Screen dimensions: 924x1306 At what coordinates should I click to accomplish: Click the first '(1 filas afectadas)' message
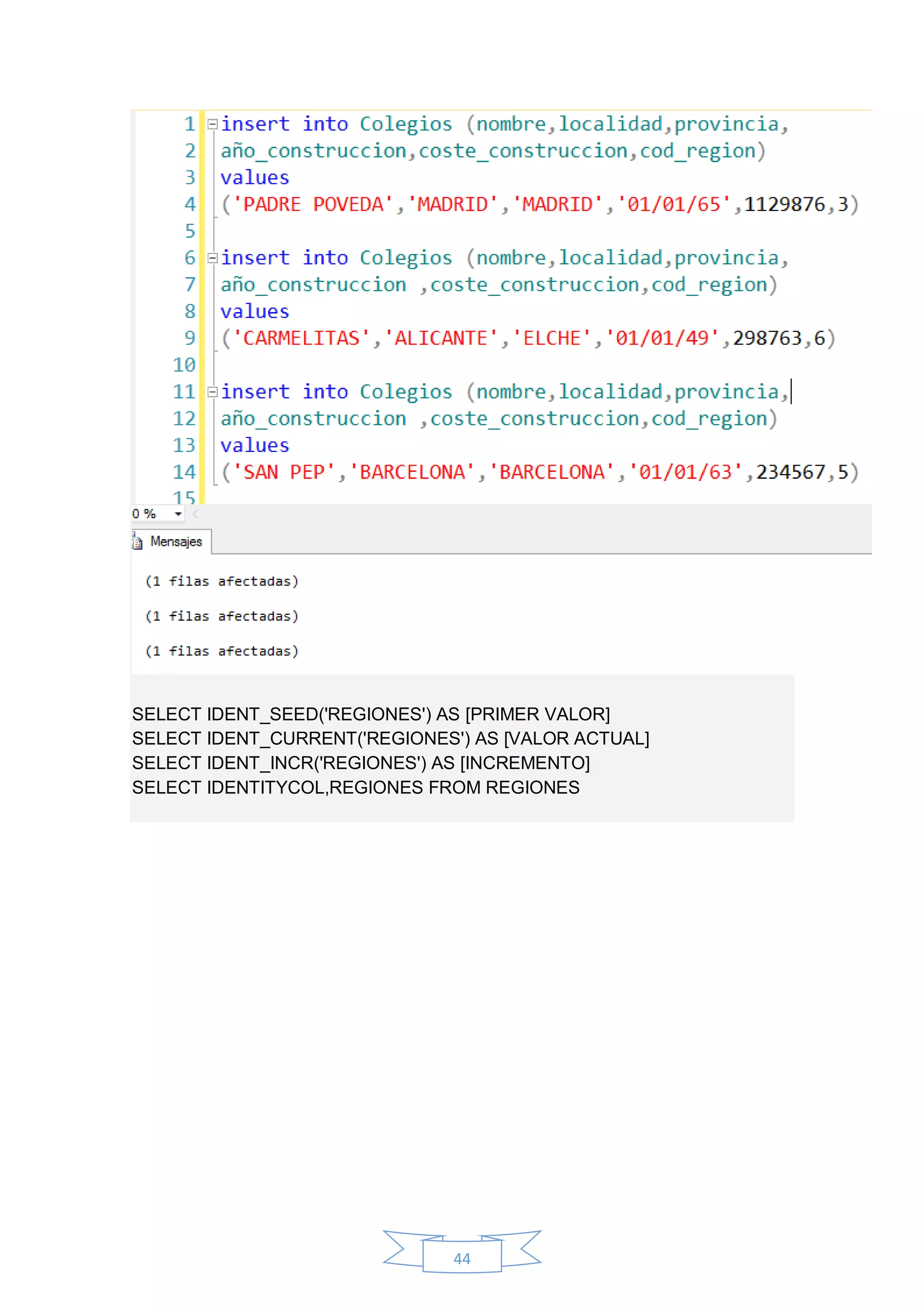click(222, 581)
